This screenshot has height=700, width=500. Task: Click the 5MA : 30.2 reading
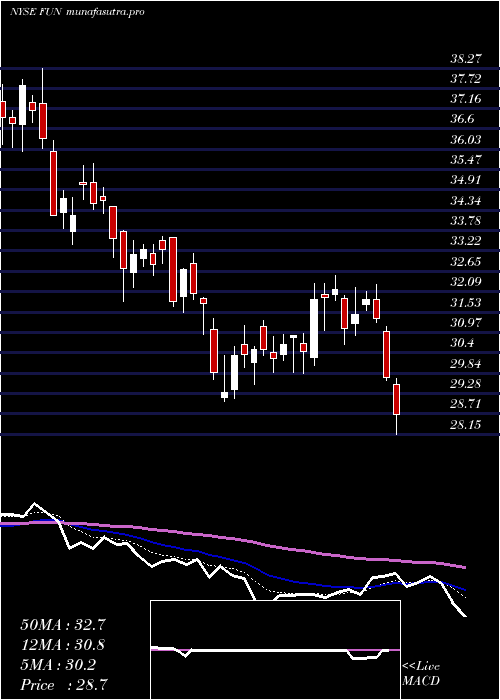58,665
